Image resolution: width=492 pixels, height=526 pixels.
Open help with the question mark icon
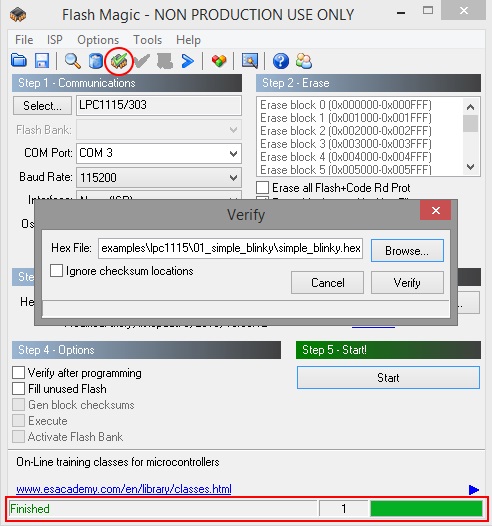coord(281,61)
